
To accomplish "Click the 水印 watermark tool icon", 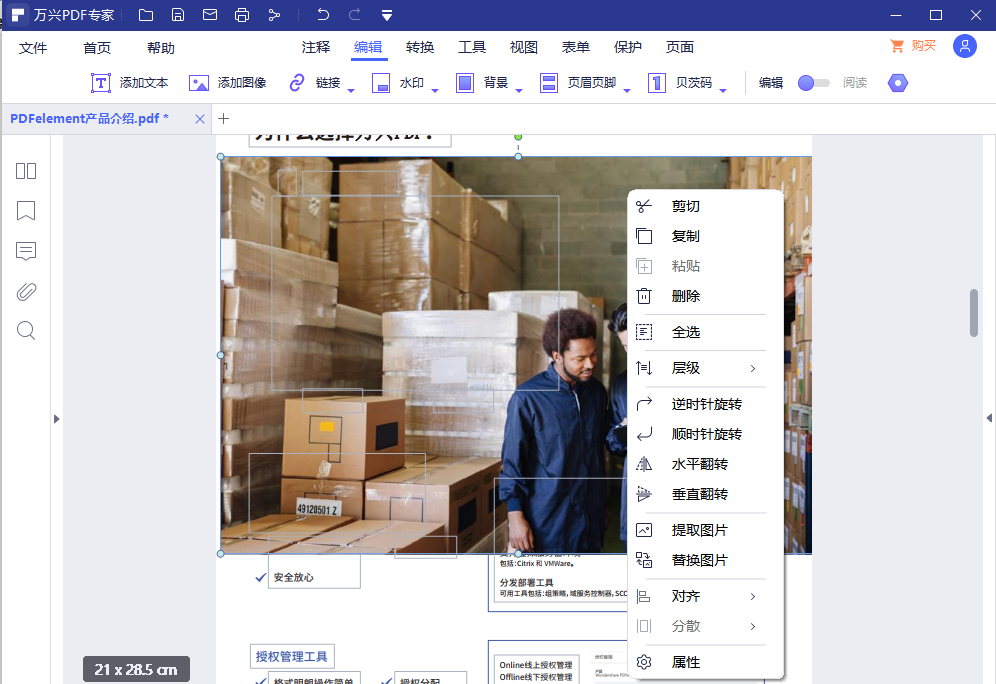I will click(381, 83).
